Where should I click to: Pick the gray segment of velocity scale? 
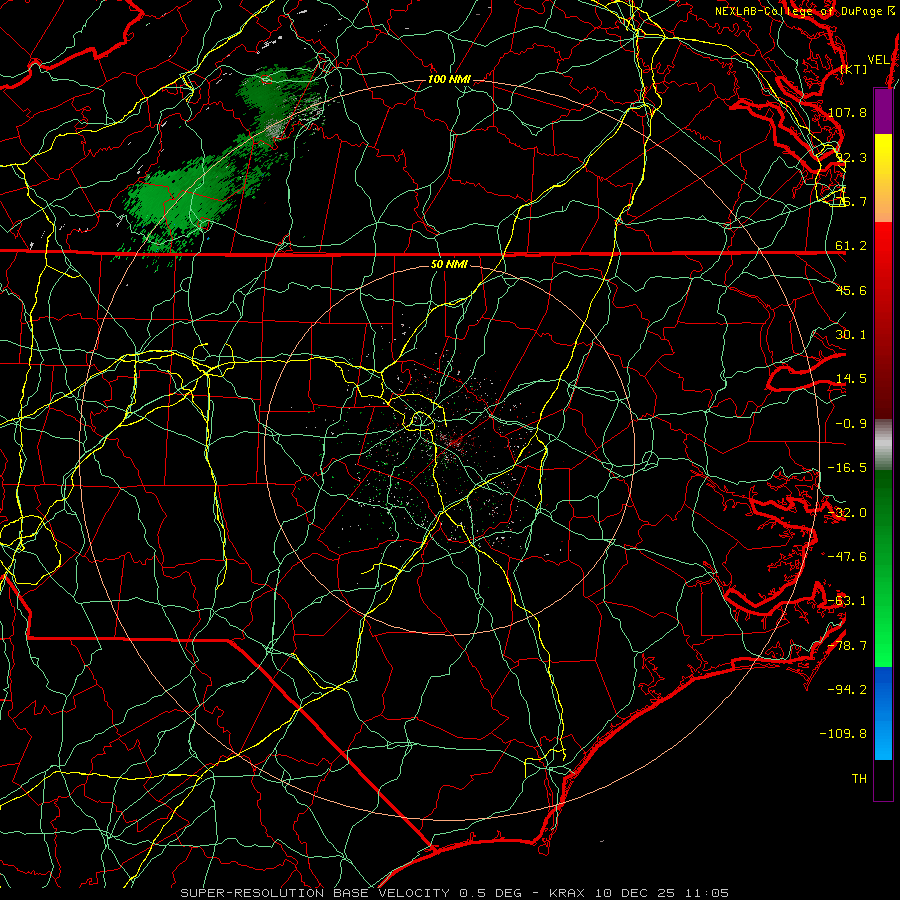tap(883, 445)
